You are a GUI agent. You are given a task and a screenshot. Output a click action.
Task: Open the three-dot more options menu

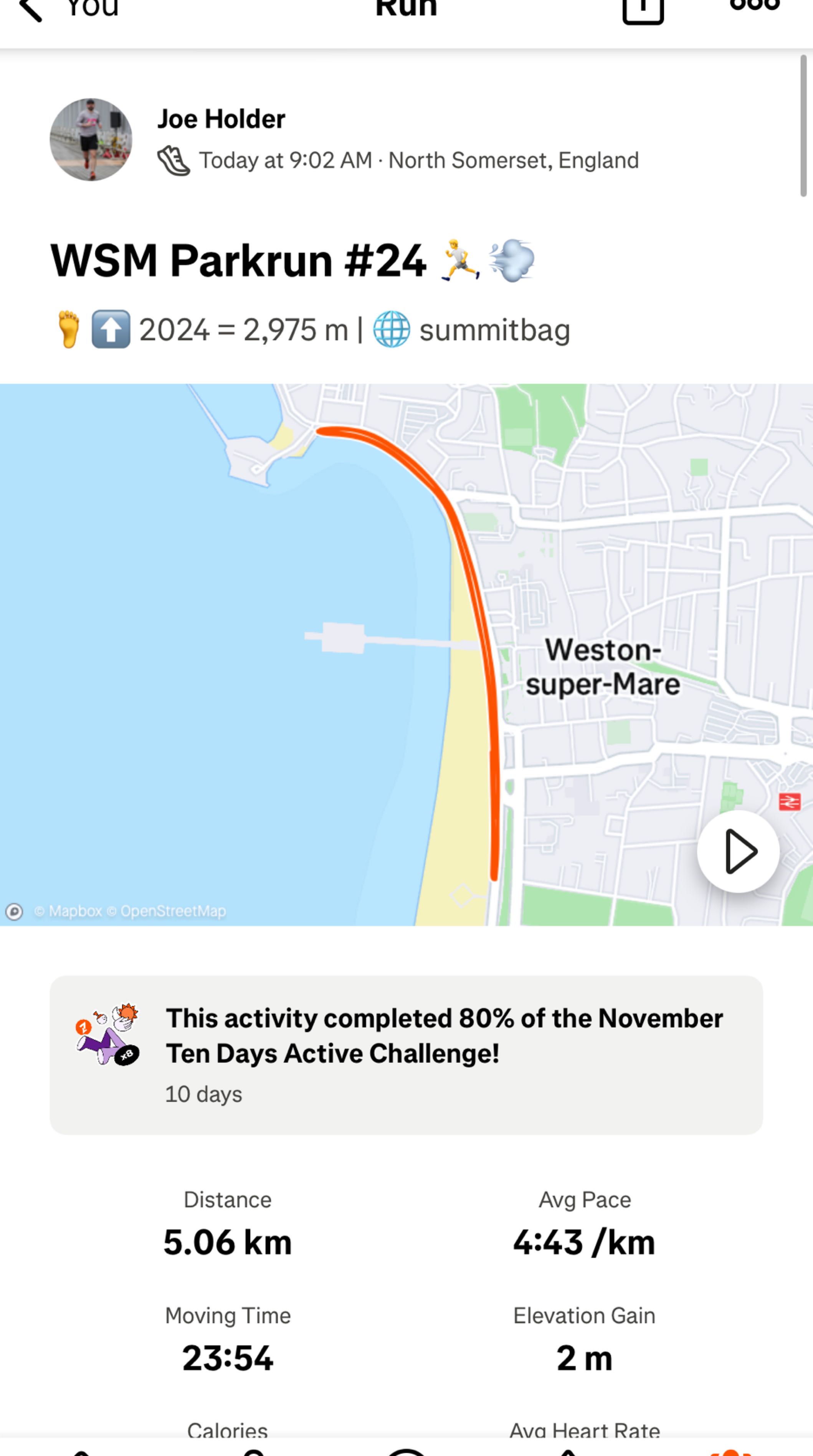click(x=754, y=6)
